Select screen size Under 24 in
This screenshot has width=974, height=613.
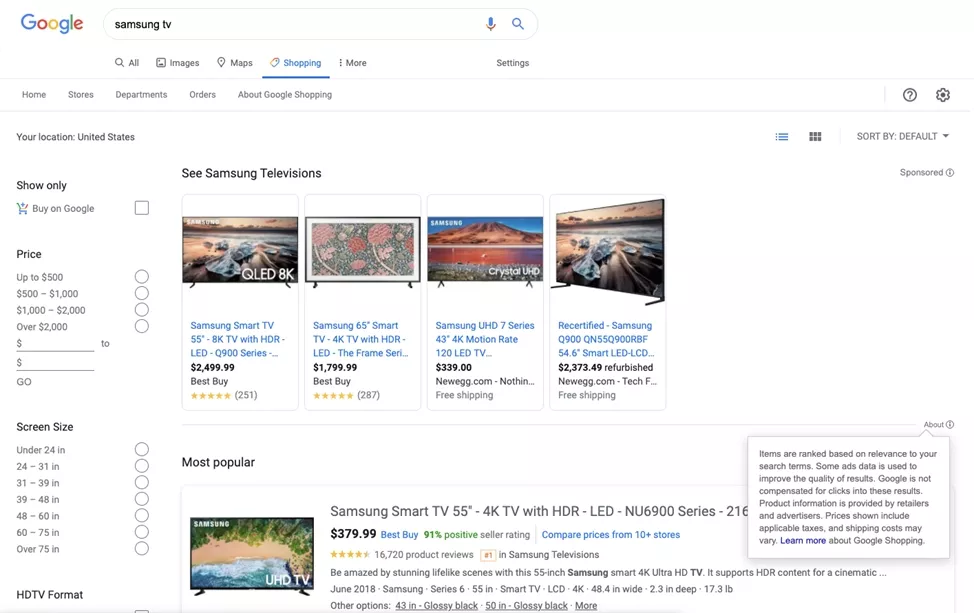click(x=142, y=450)
